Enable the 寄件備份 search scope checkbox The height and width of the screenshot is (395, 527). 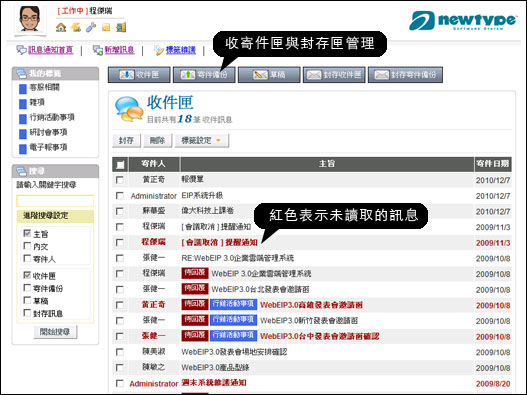pos(27,288)
